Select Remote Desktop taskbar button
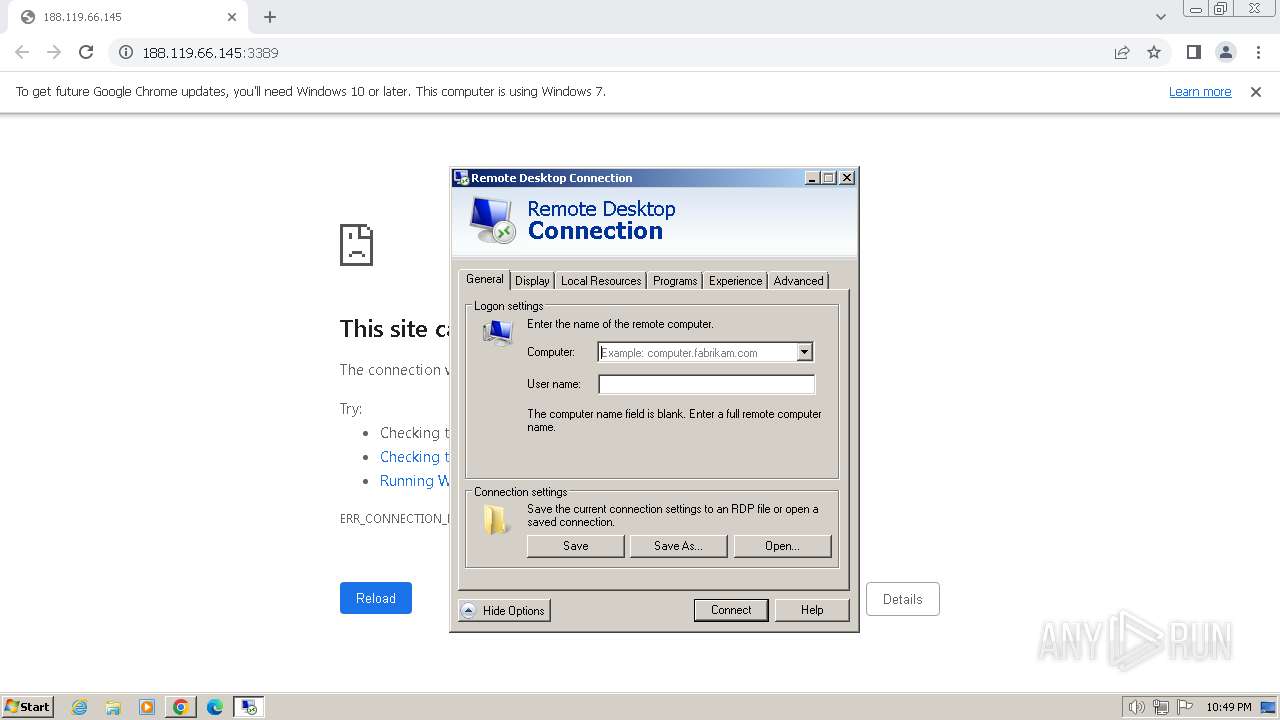This screenshot has height=720, width=1280. [249, 707]
